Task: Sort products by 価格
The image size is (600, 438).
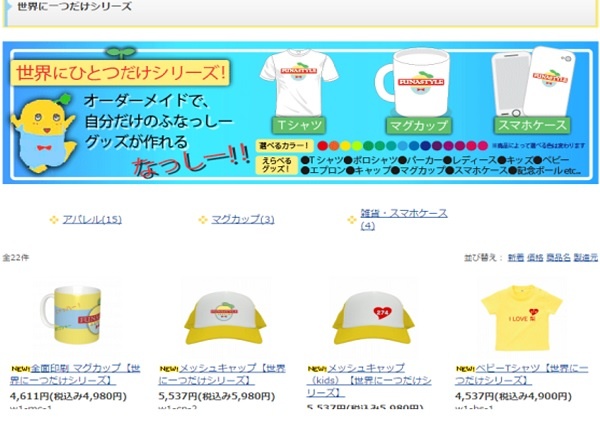Action: click(x=535, y=257)
